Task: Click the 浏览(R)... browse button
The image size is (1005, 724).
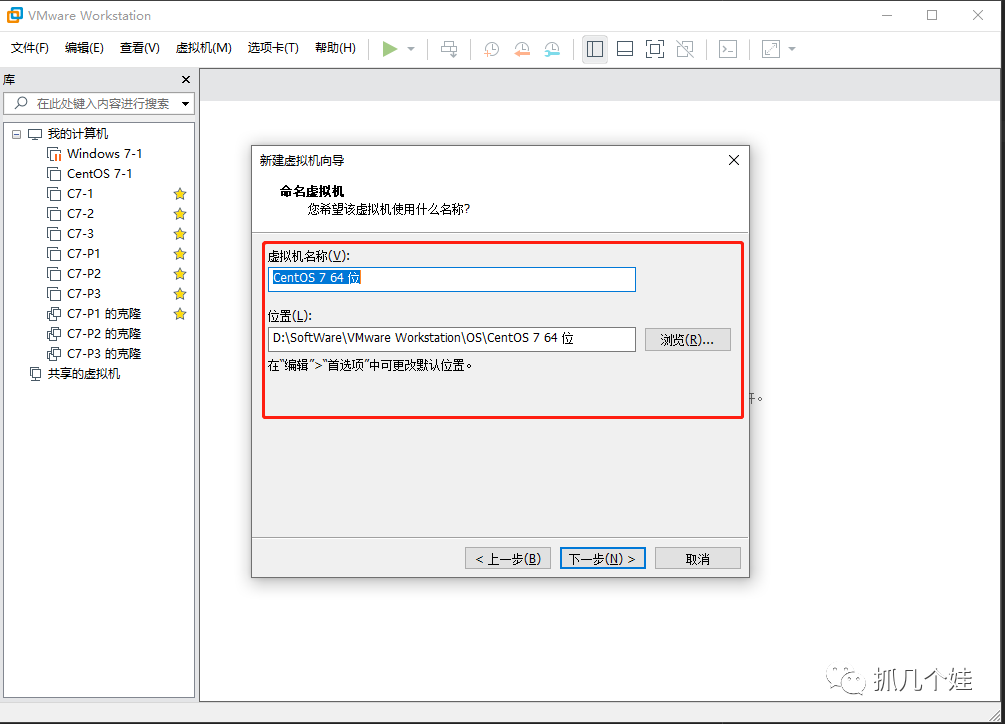Action: [688, 340]
